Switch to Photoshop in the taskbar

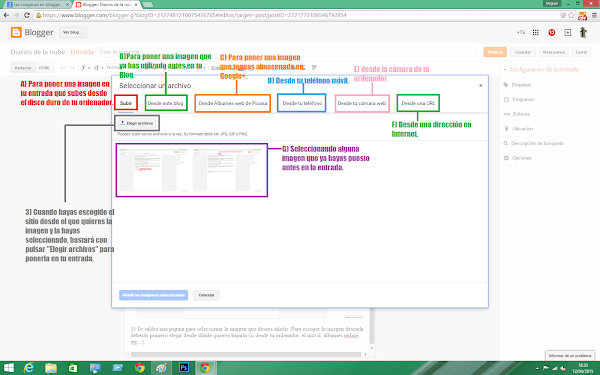[184, 368]
